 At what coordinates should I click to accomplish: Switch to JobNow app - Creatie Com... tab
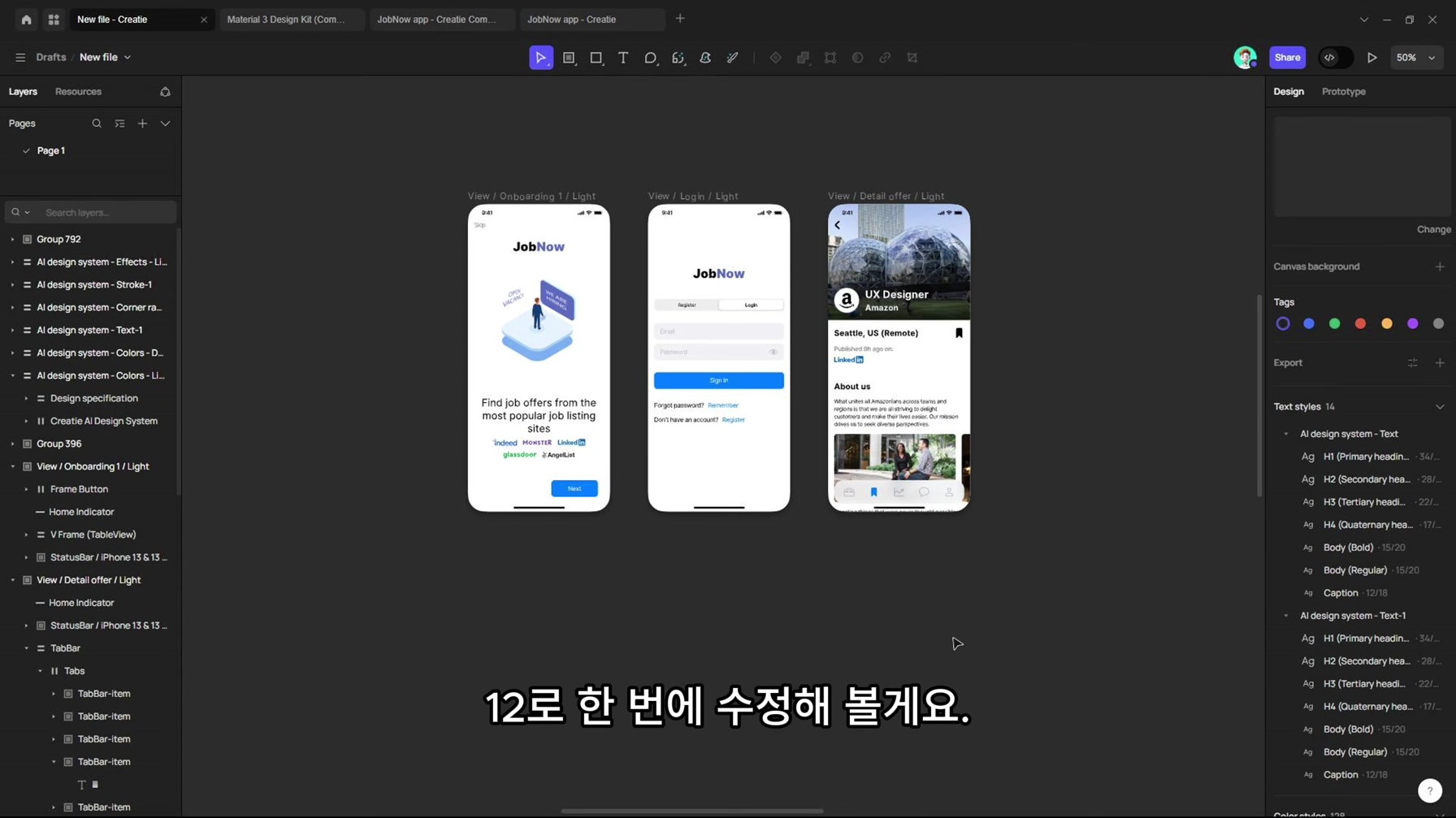[442, 19]
